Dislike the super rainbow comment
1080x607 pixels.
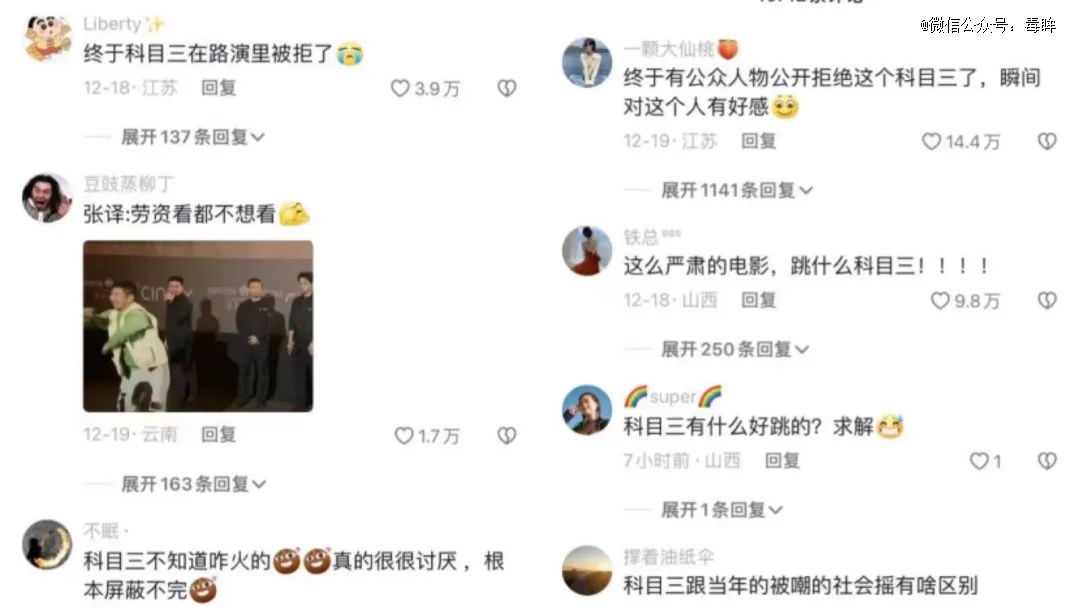click(x=1047, y=461)
